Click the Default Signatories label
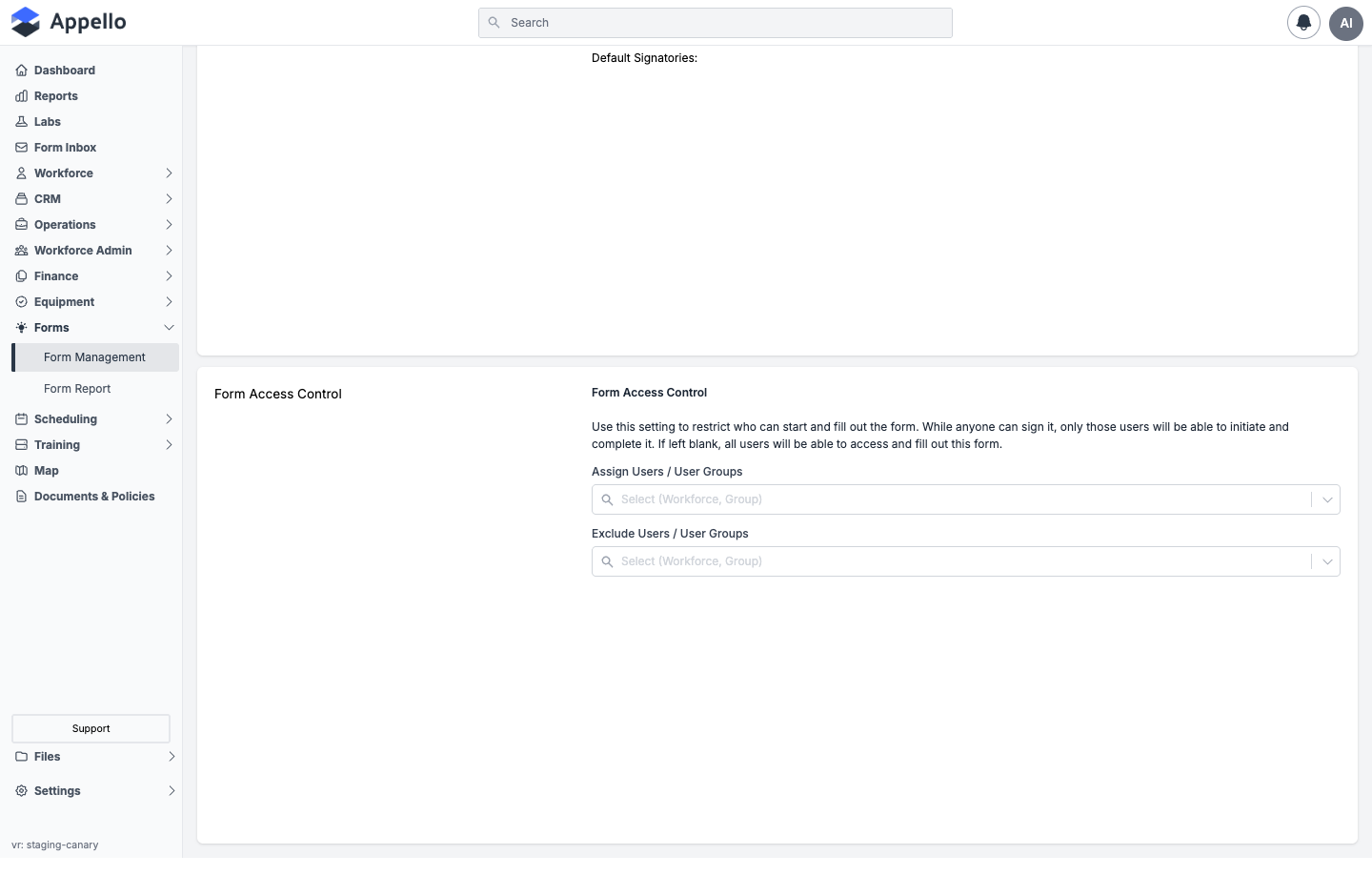 tap(644, 58)
